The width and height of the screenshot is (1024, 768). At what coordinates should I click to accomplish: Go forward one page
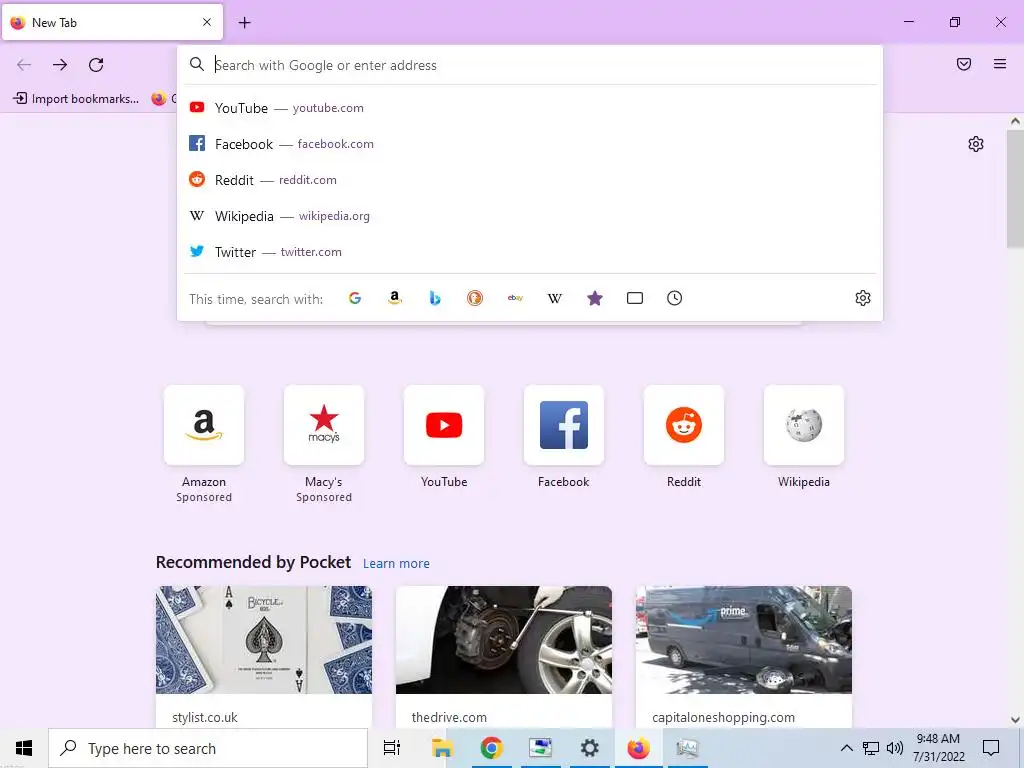pos(60,65)
